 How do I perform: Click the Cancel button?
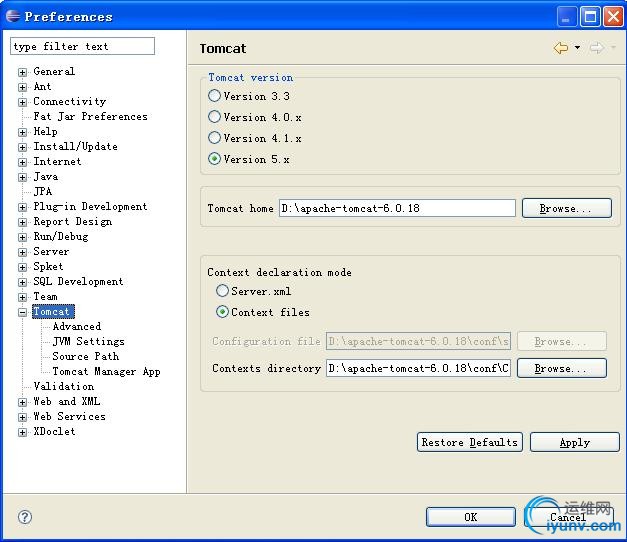pyautogui.click(x=568, y=517)
